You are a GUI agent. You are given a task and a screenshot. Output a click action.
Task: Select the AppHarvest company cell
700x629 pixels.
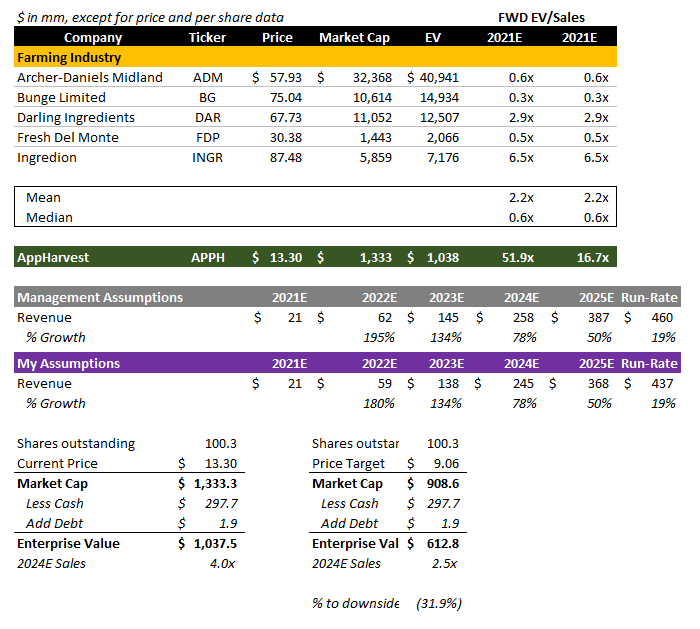pos(53,258)
